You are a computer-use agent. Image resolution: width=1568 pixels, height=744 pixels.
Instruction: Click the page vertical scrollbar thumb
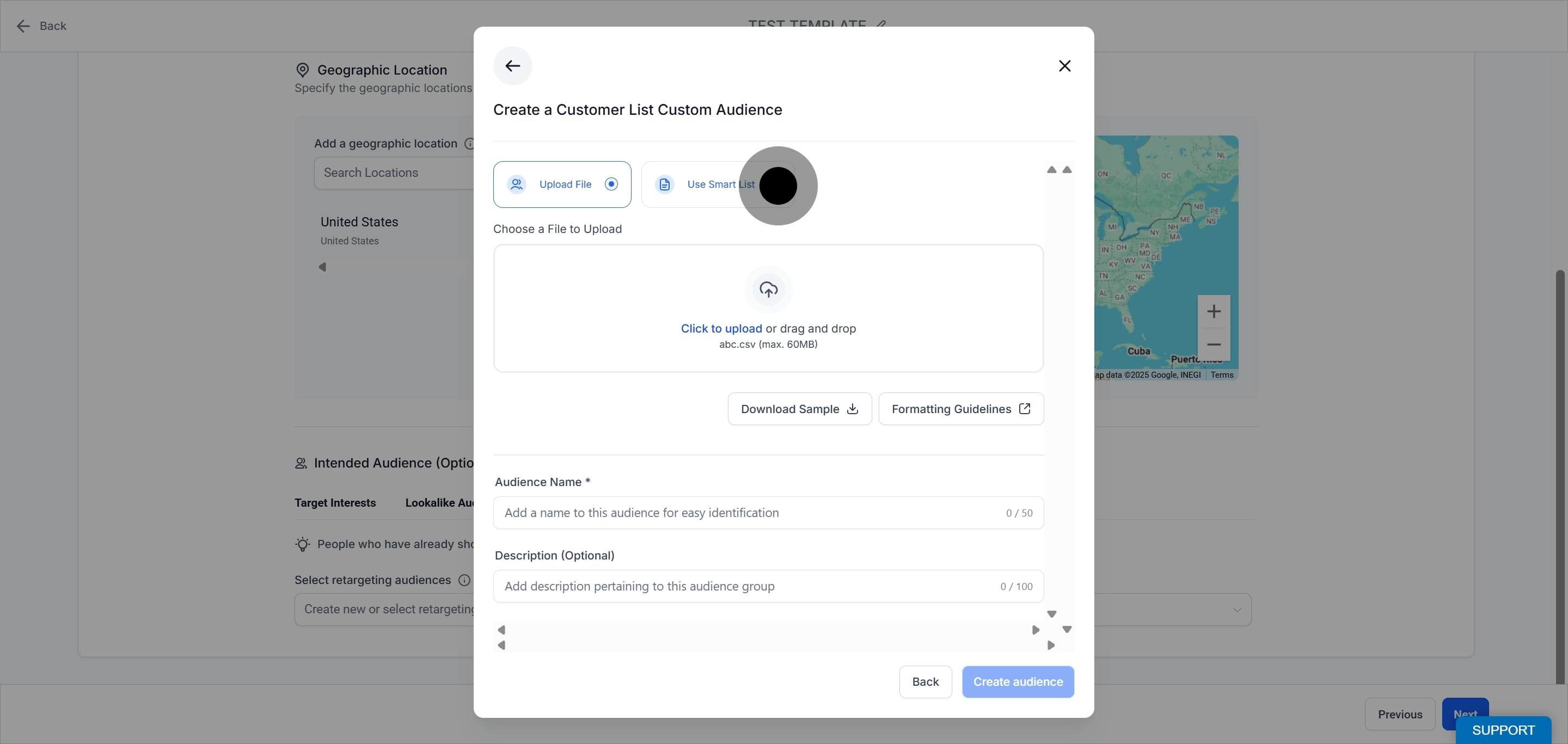tap(1559, 477)
